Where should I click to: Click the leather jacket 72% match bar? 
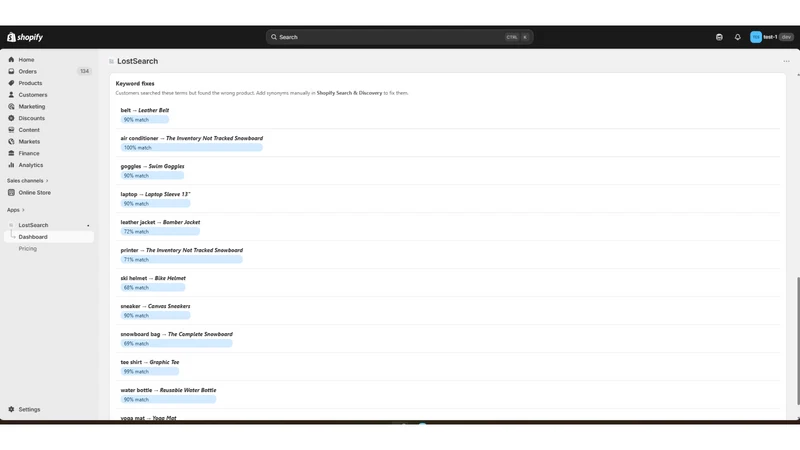click(x=160, y=232)
